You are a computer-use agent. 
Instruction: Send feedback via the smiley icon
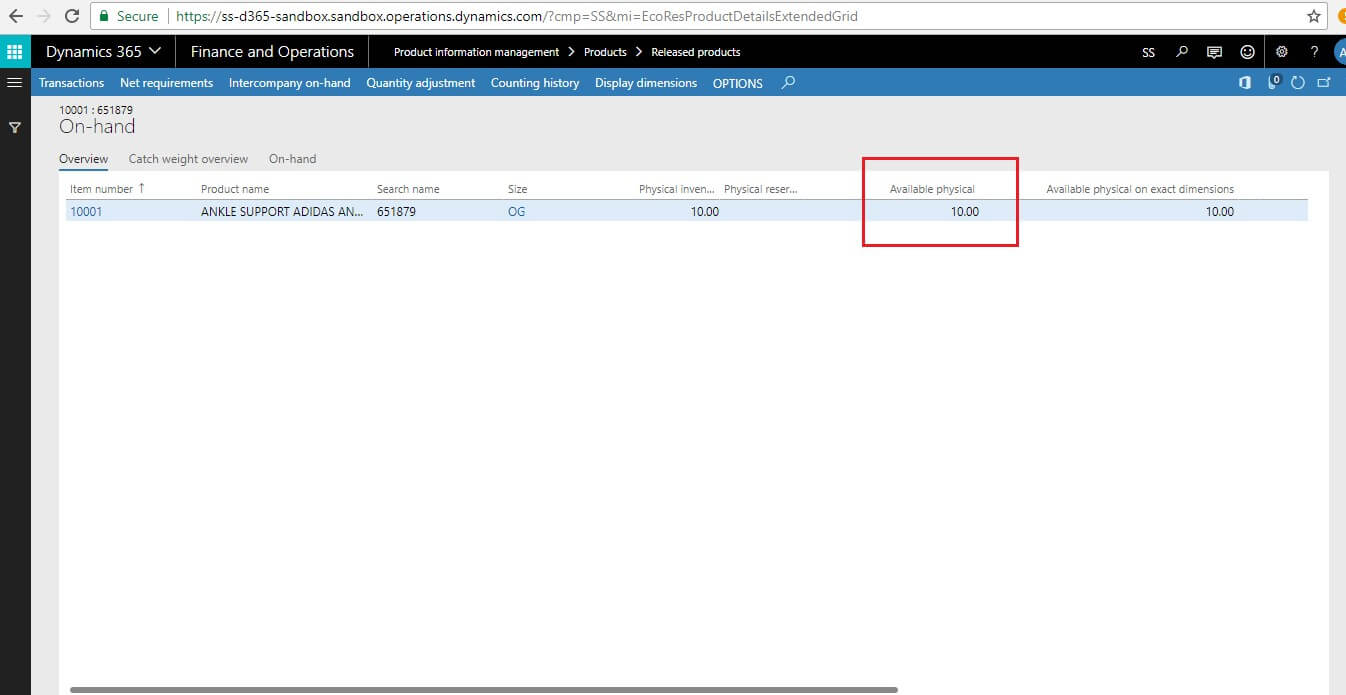pos(1247,52)
